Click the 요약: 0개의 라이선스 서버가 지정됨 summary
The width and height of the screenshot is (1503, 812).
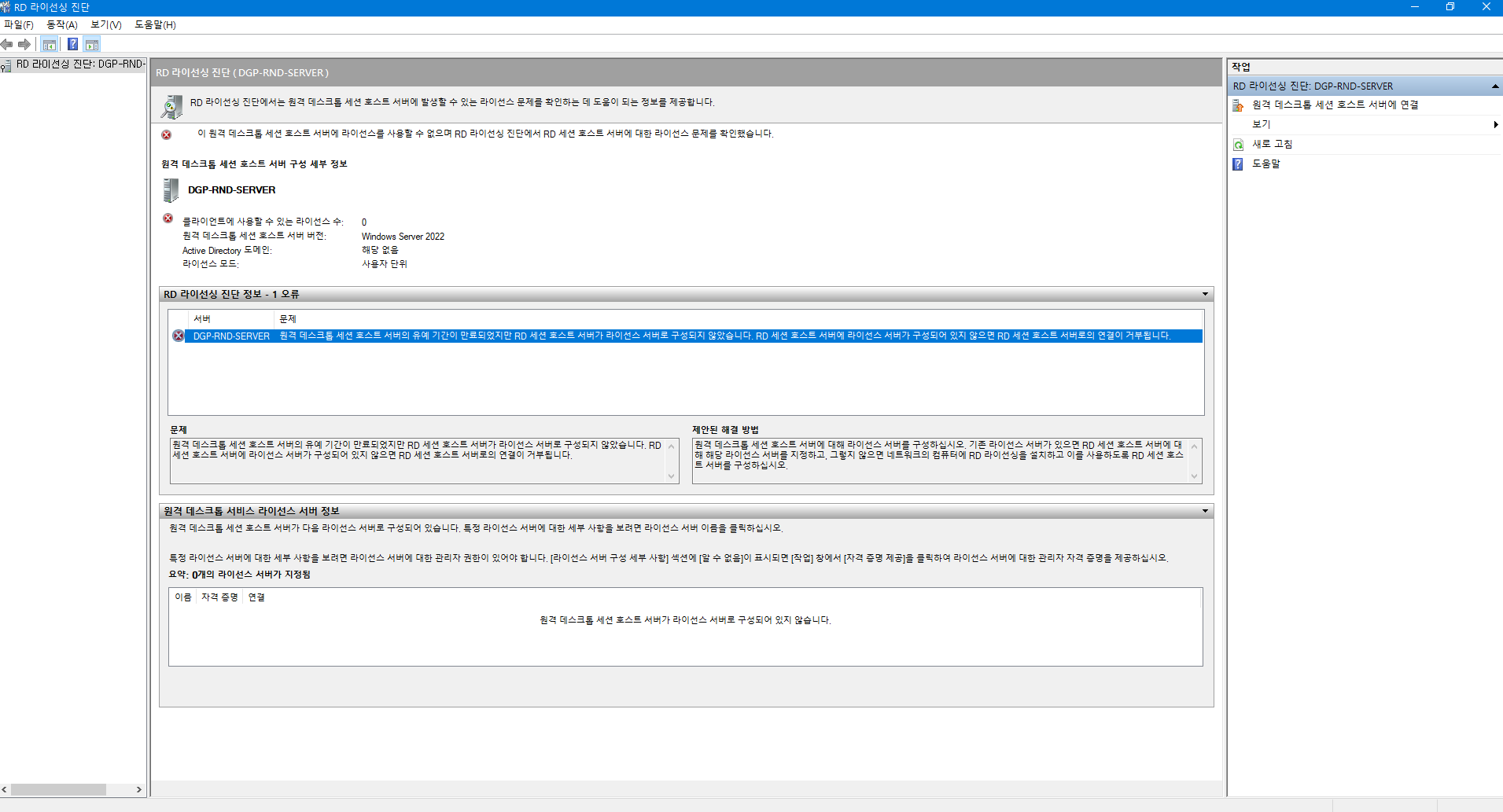[240, 575]
